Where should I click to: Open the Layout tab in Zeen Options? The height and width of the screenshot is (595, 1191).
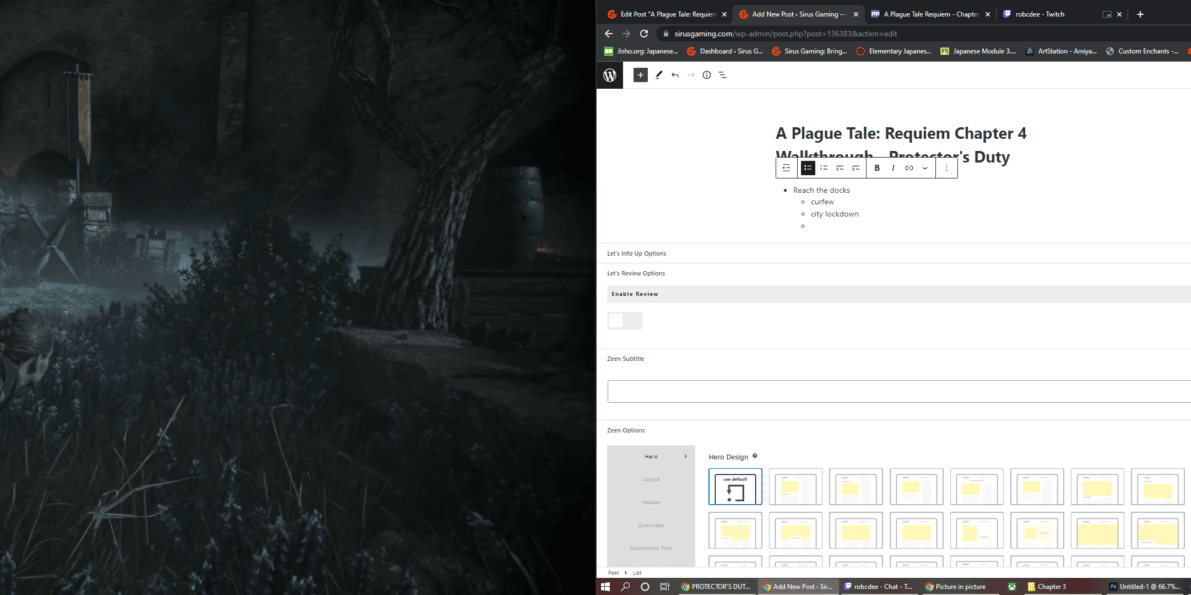click(x=651, y=479)
